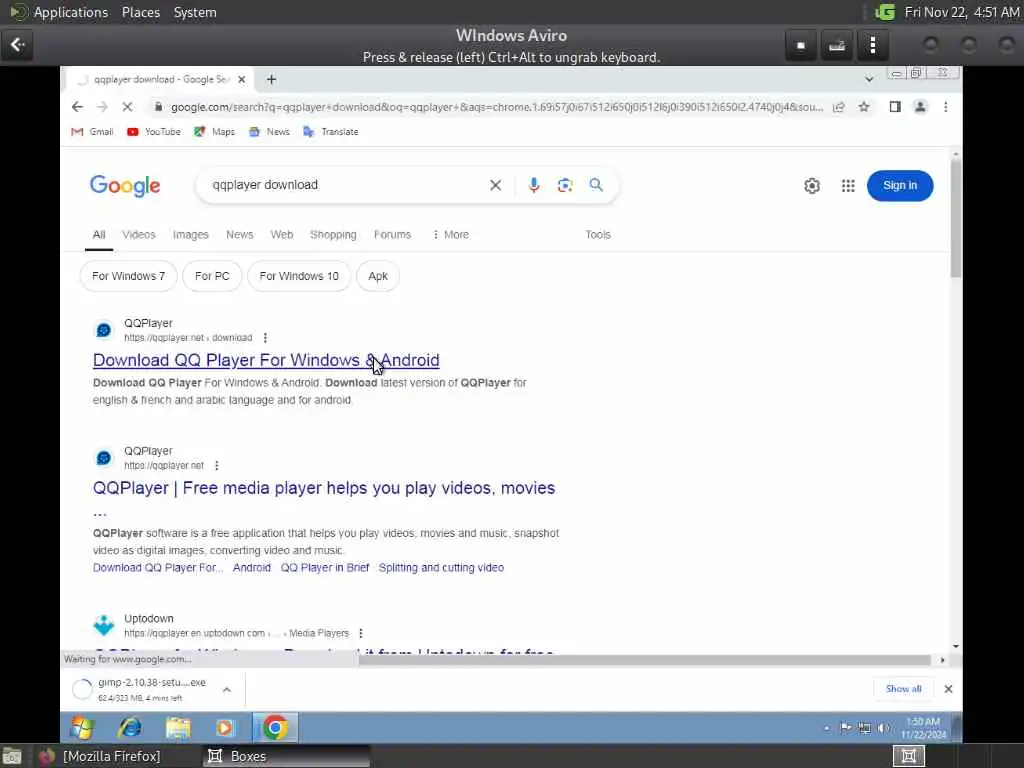Viewport: 1024px width, 768px height.
Task: Open a new Chrome tab
Action: click(272, 79)
